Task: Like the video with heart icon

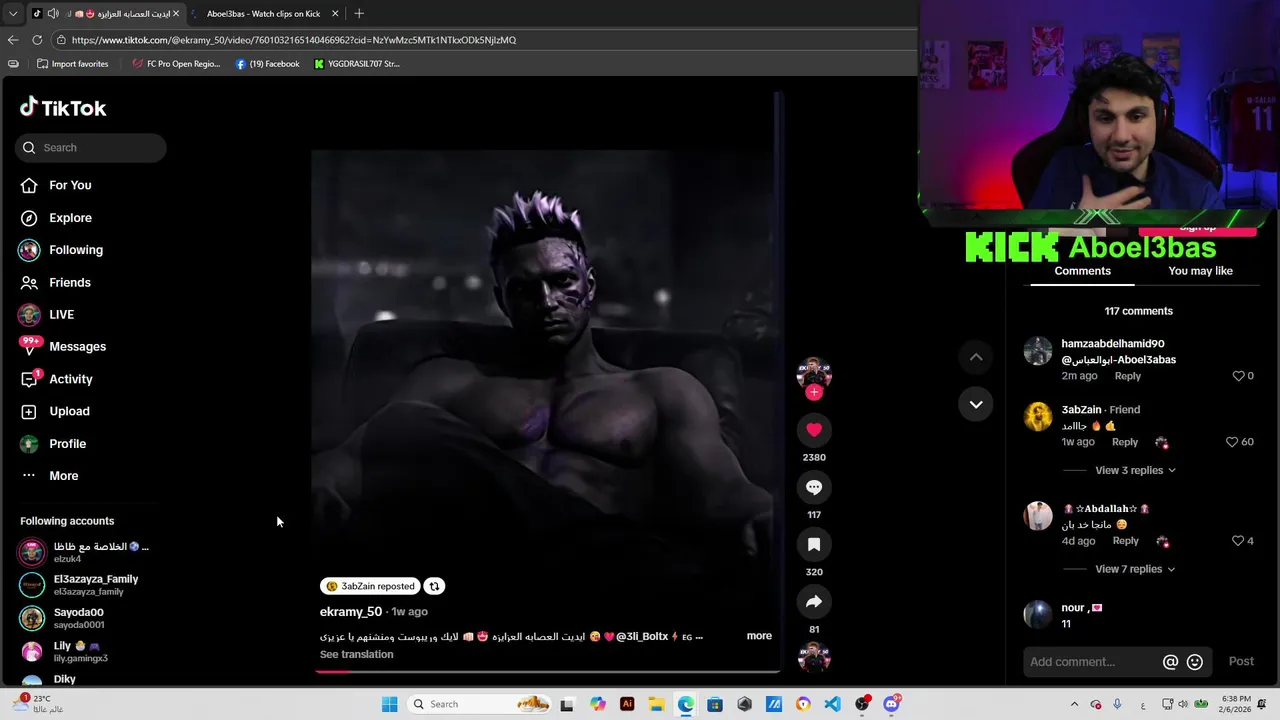Action: coord(814,430)
